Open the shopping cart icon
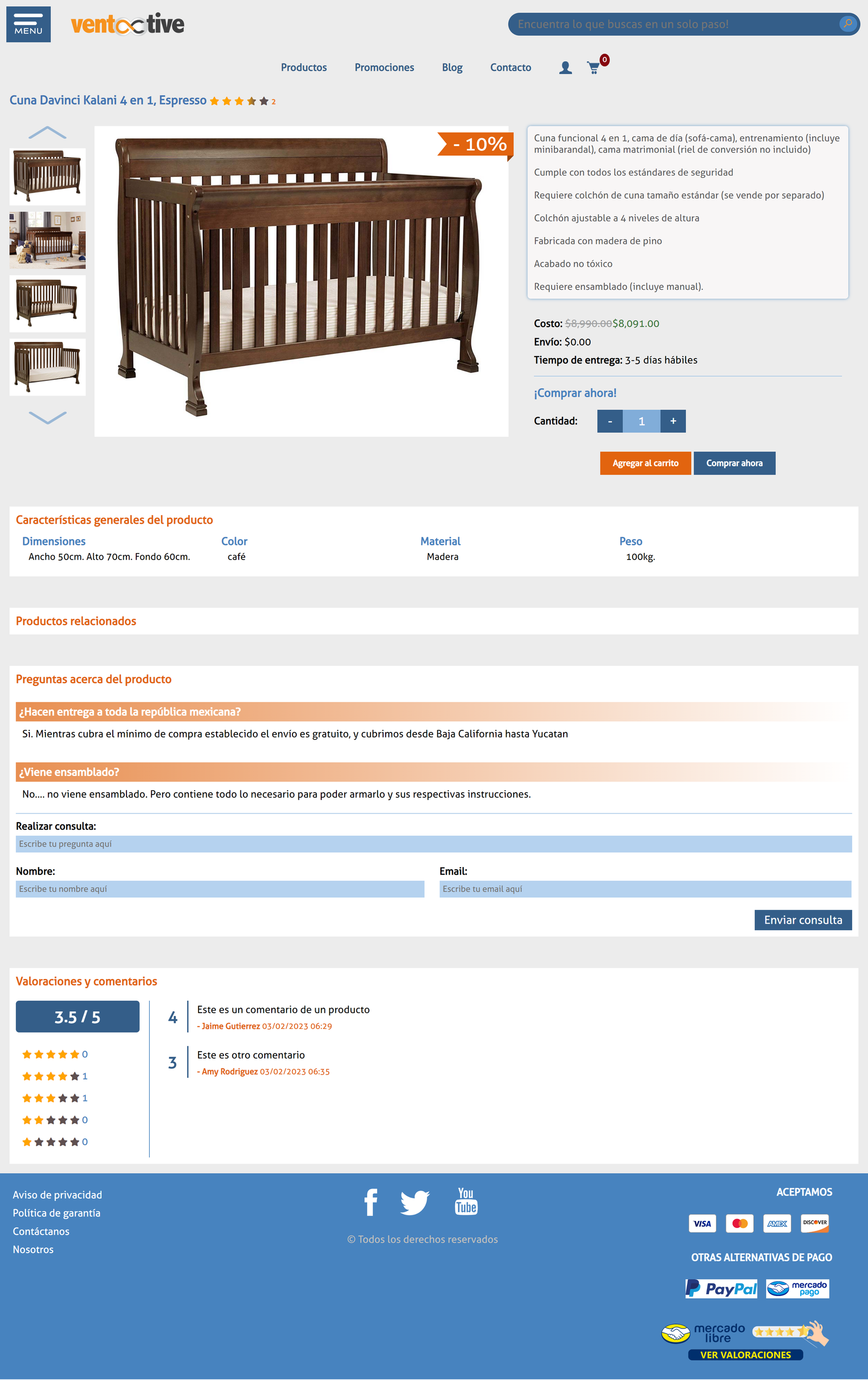This screenshot has height=1380, width=868. coord(593,68)
